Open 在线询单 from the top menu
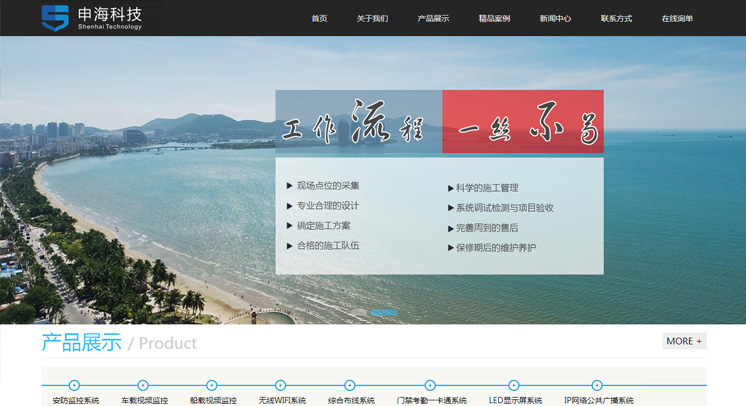This screenshot has width=746, height=406. point(677,19)
